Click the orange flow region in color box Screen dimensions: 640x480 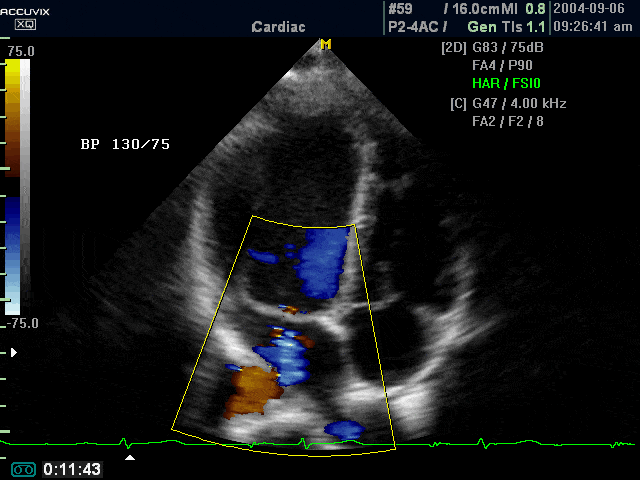coord(252,391)
